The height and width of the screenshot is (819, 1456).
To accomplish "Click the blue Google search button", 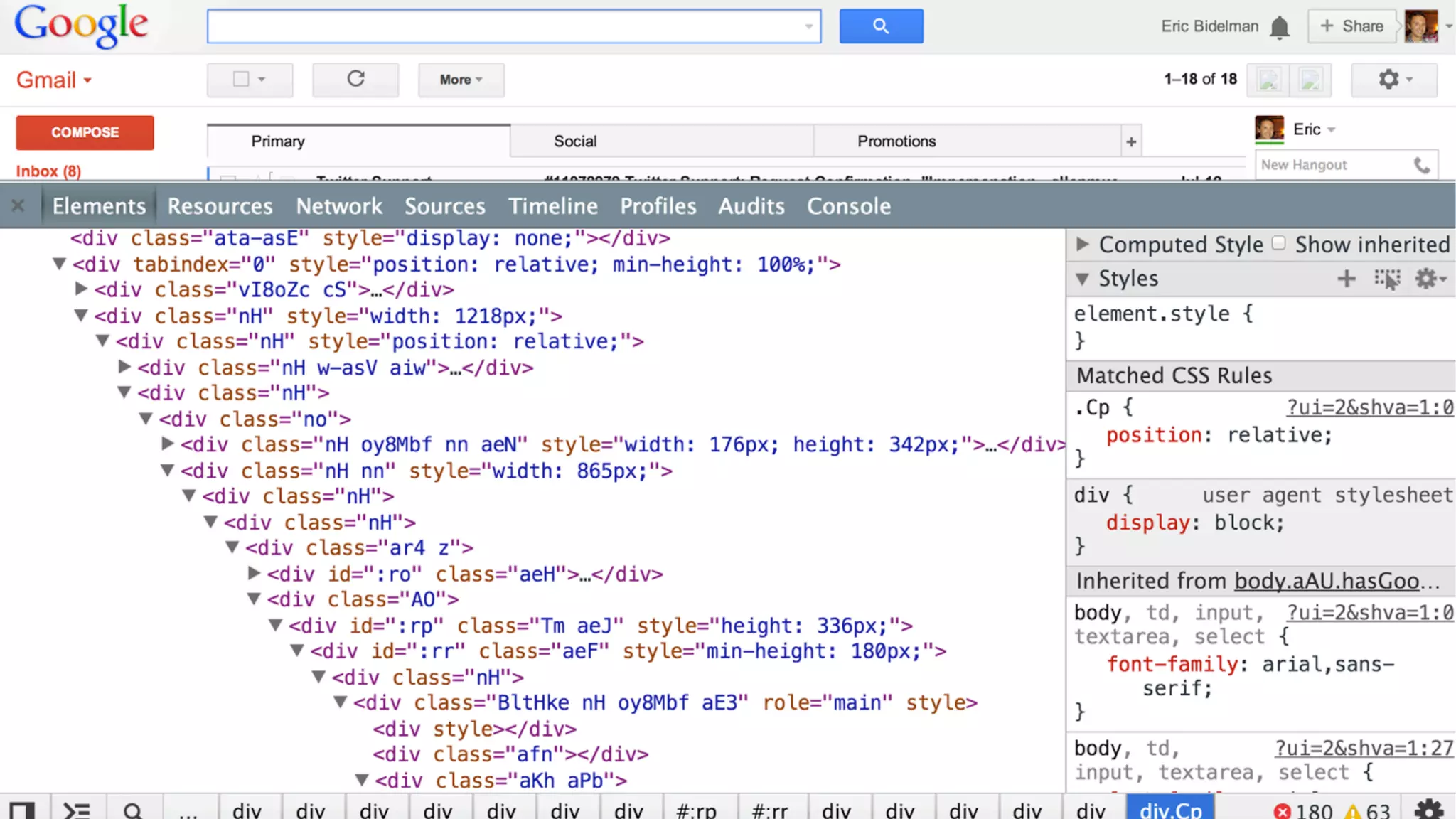I will tap(881, 26).
